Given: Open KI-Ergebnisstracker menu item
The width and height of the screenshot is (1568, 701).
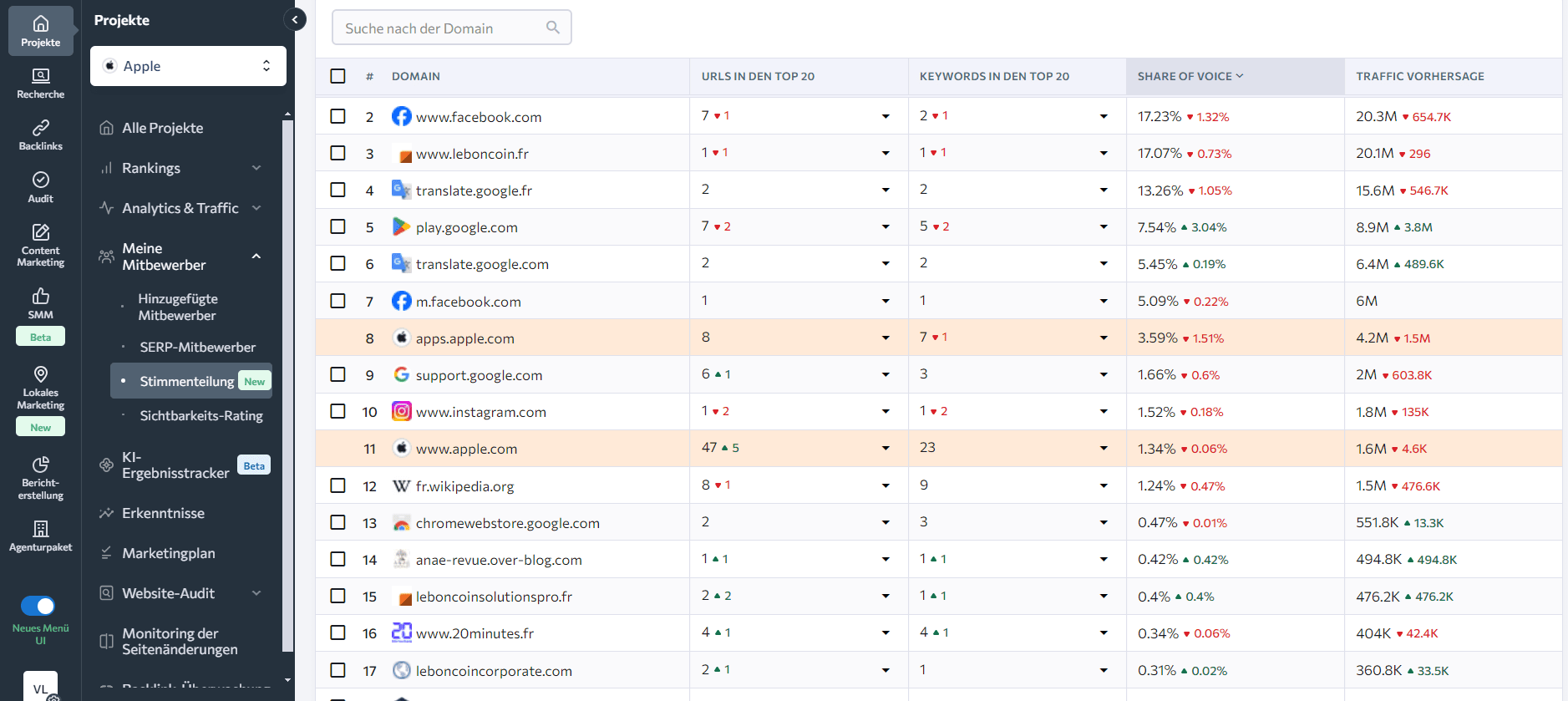Looking at the screenshot, I should [x=175, y=465].
